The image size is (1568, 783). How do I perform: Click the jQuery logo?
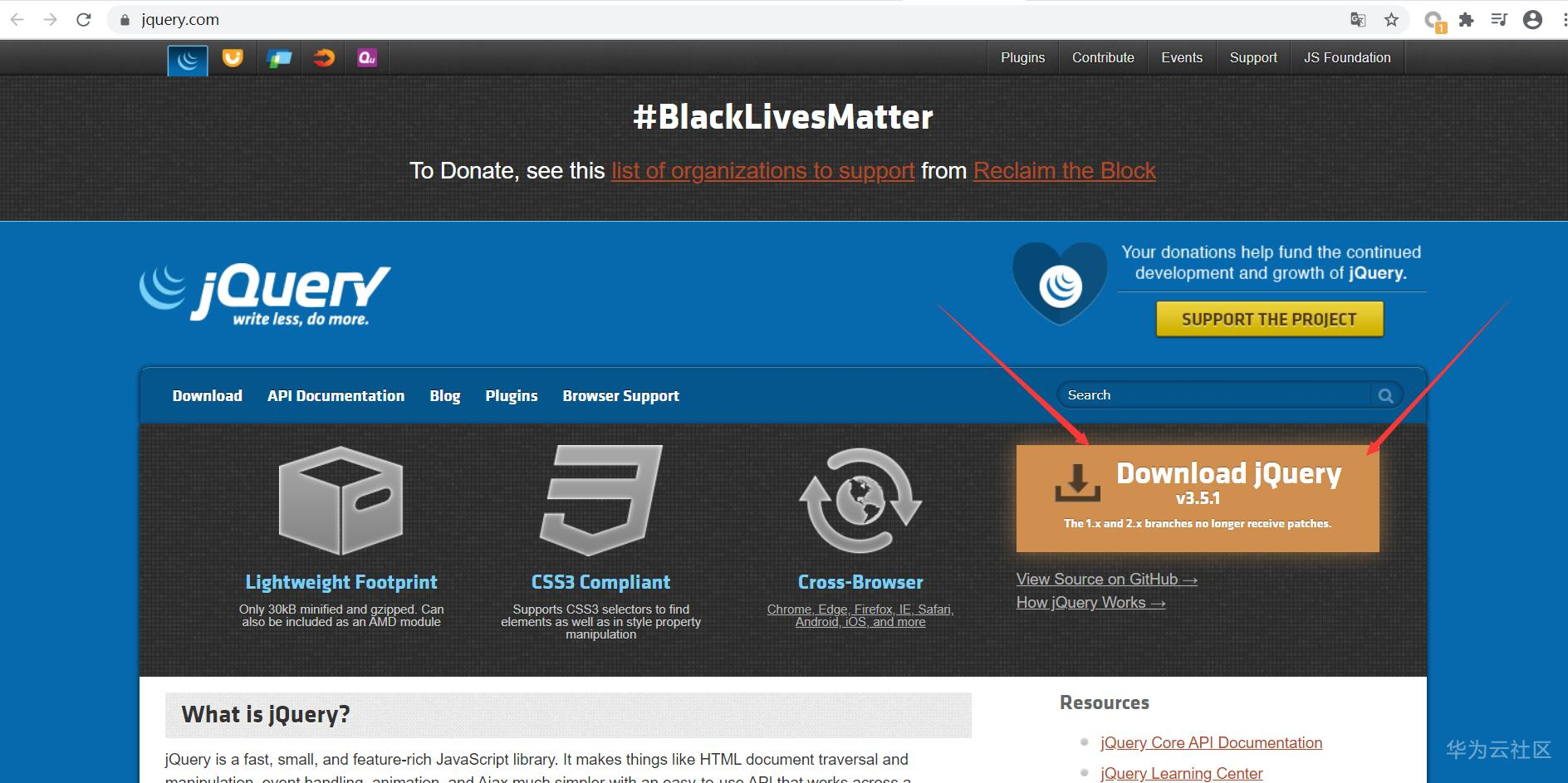(265, 295)
